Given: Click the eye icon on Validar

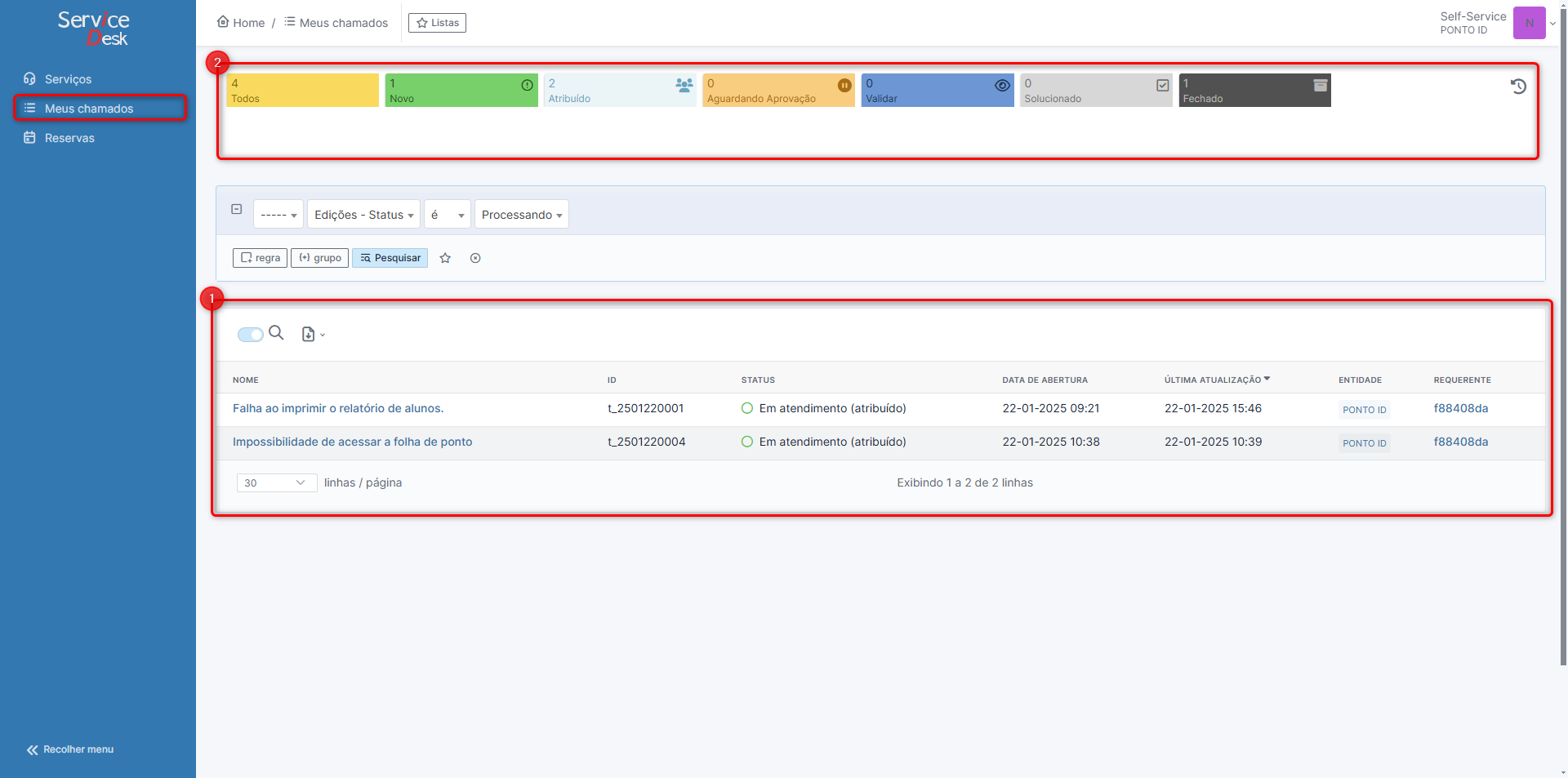Looking at the screenshot, I should click(1002, 85).
